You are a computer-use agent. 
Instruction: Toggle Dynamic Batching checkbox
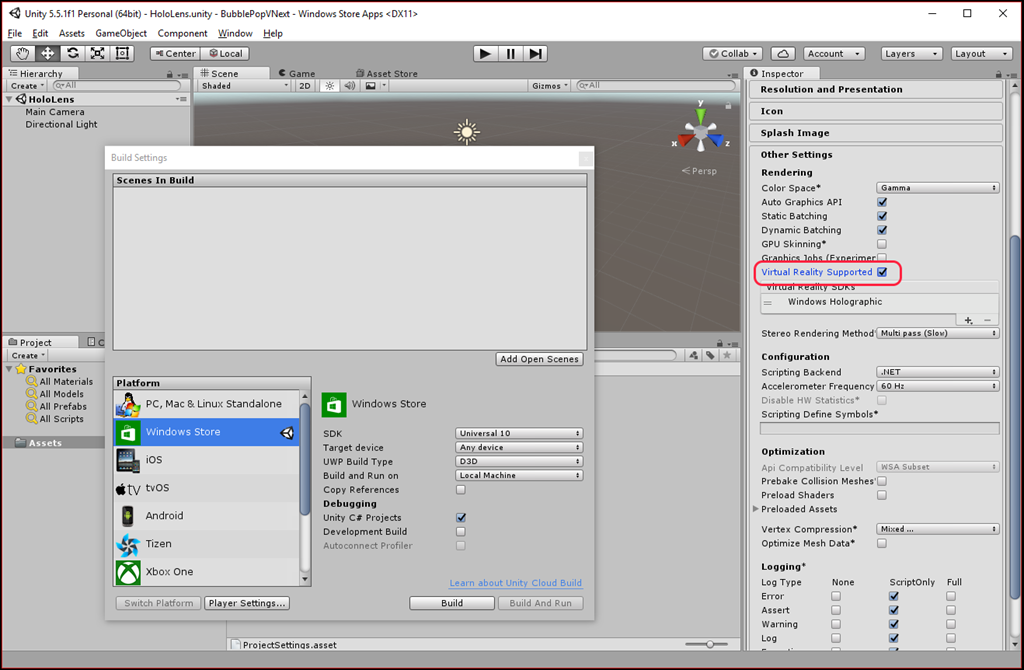pos(882,230)
